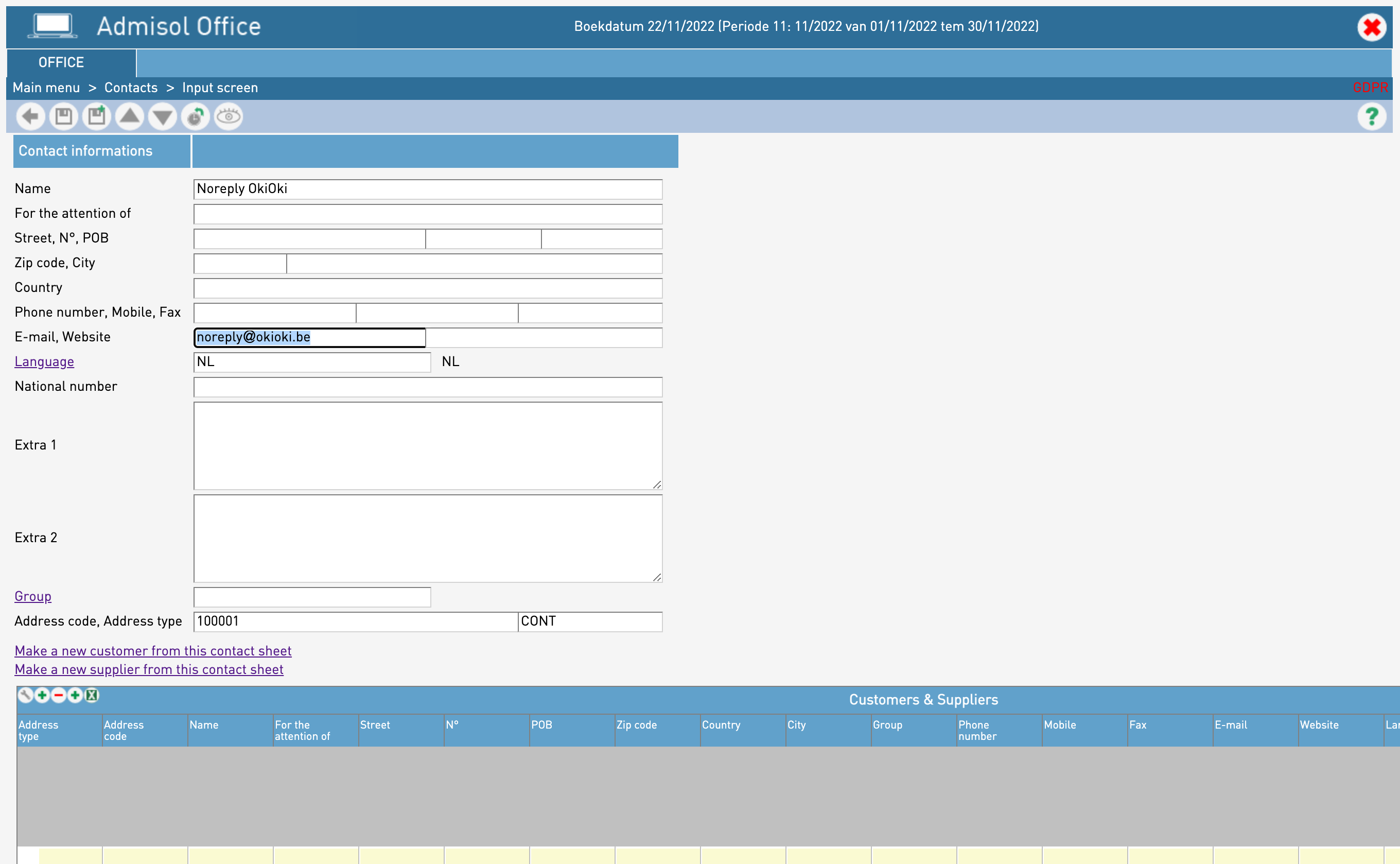Click the Boekdatum 22/11/2022 period text
The width and height of the screenshot is (1400, 864).
click(x=806, y=26)
